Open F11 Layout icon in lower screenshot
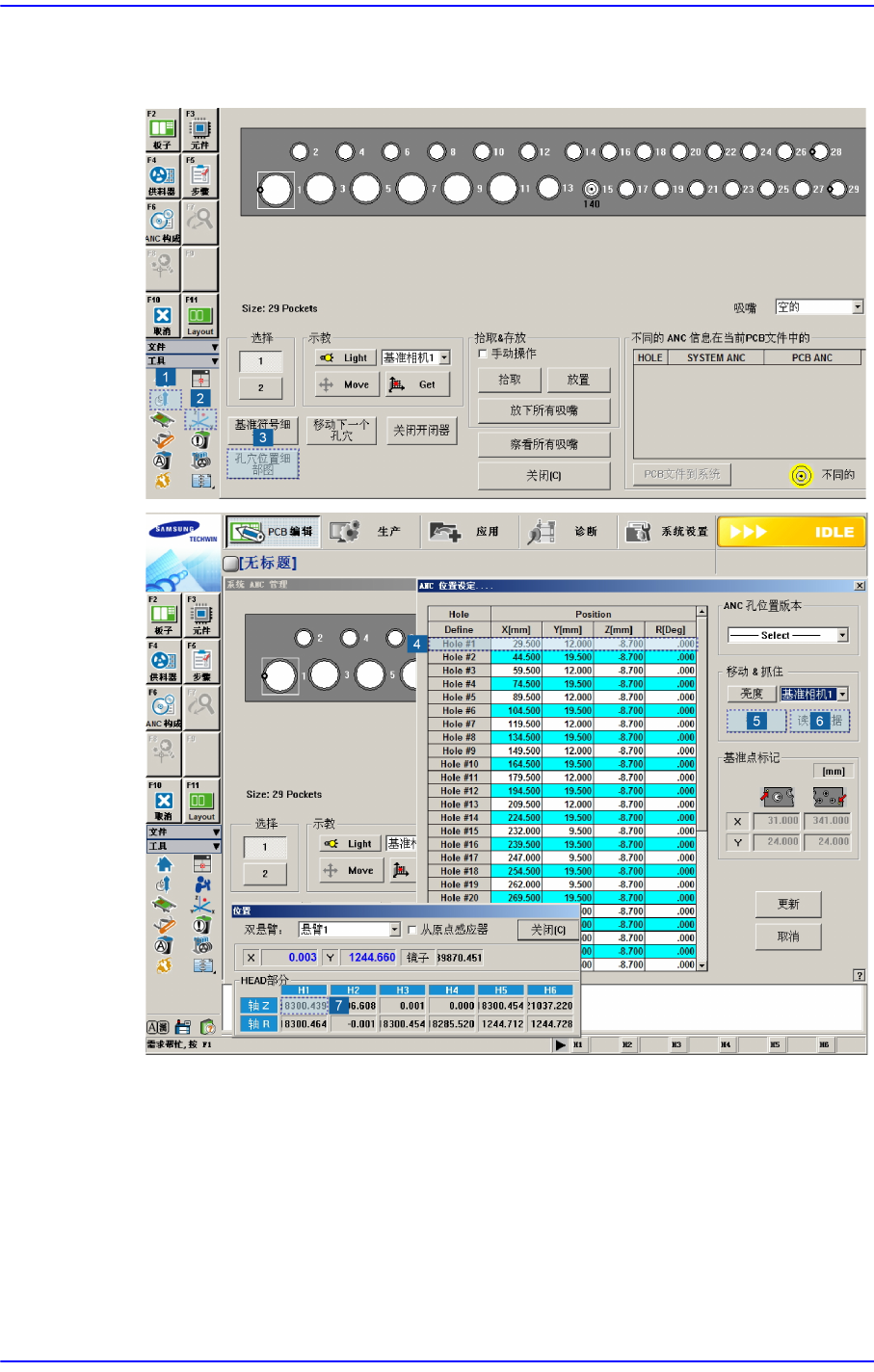This screenshot has height=1372, width=874. (x=200, y=801)
